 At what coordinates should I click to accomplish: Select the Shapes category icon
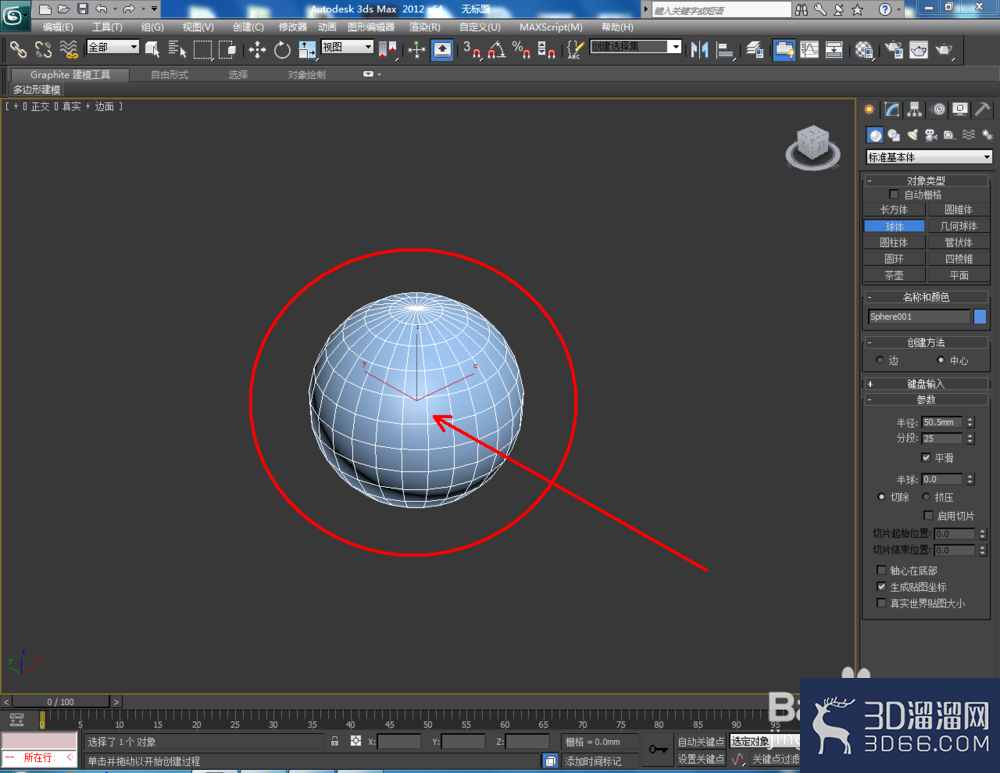point(893,135)
